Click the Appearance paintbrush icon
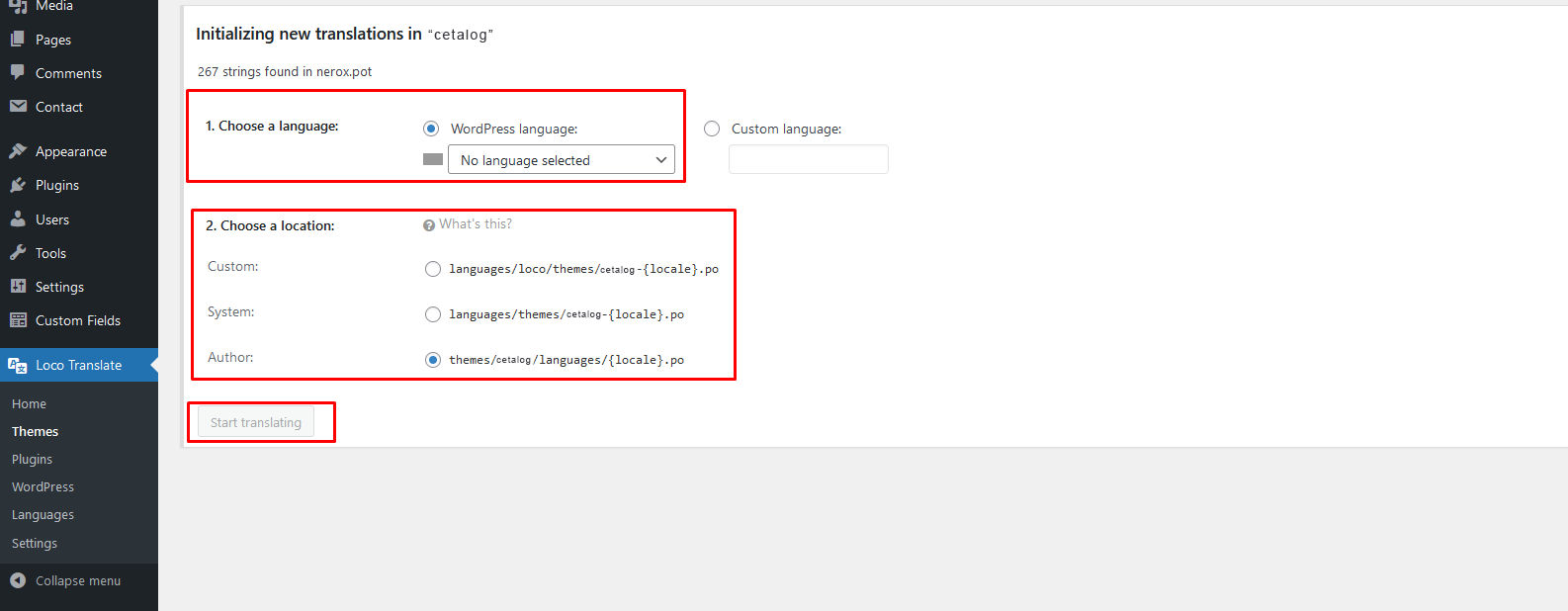The height and width of the screenshot is (611, 1568). click(18, 151)
